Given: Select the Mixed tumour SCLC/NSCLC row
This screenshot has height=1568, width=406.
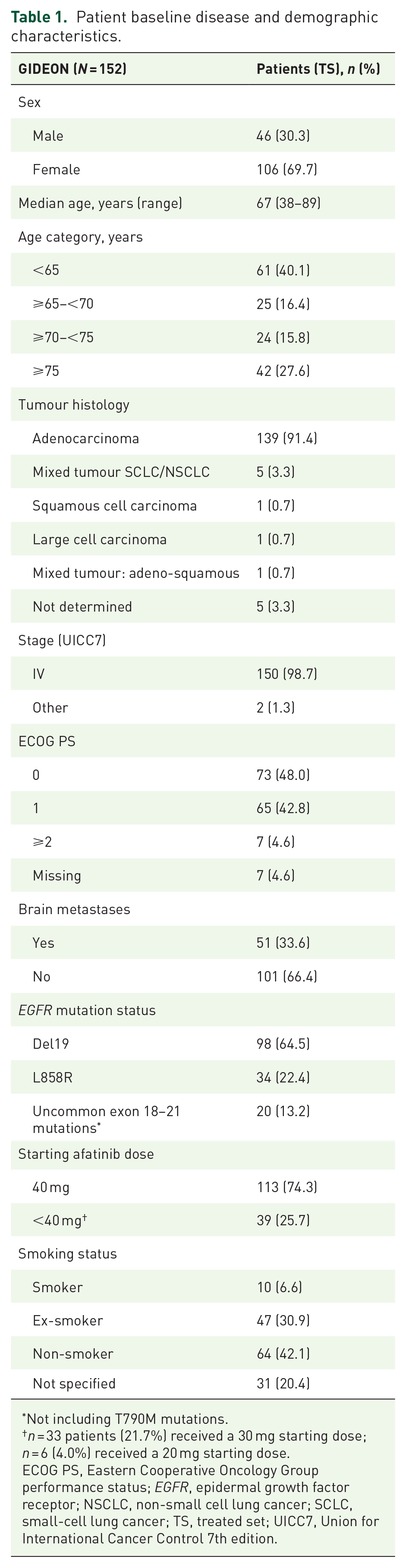Looking at the screenshot, I should [203, 472].
